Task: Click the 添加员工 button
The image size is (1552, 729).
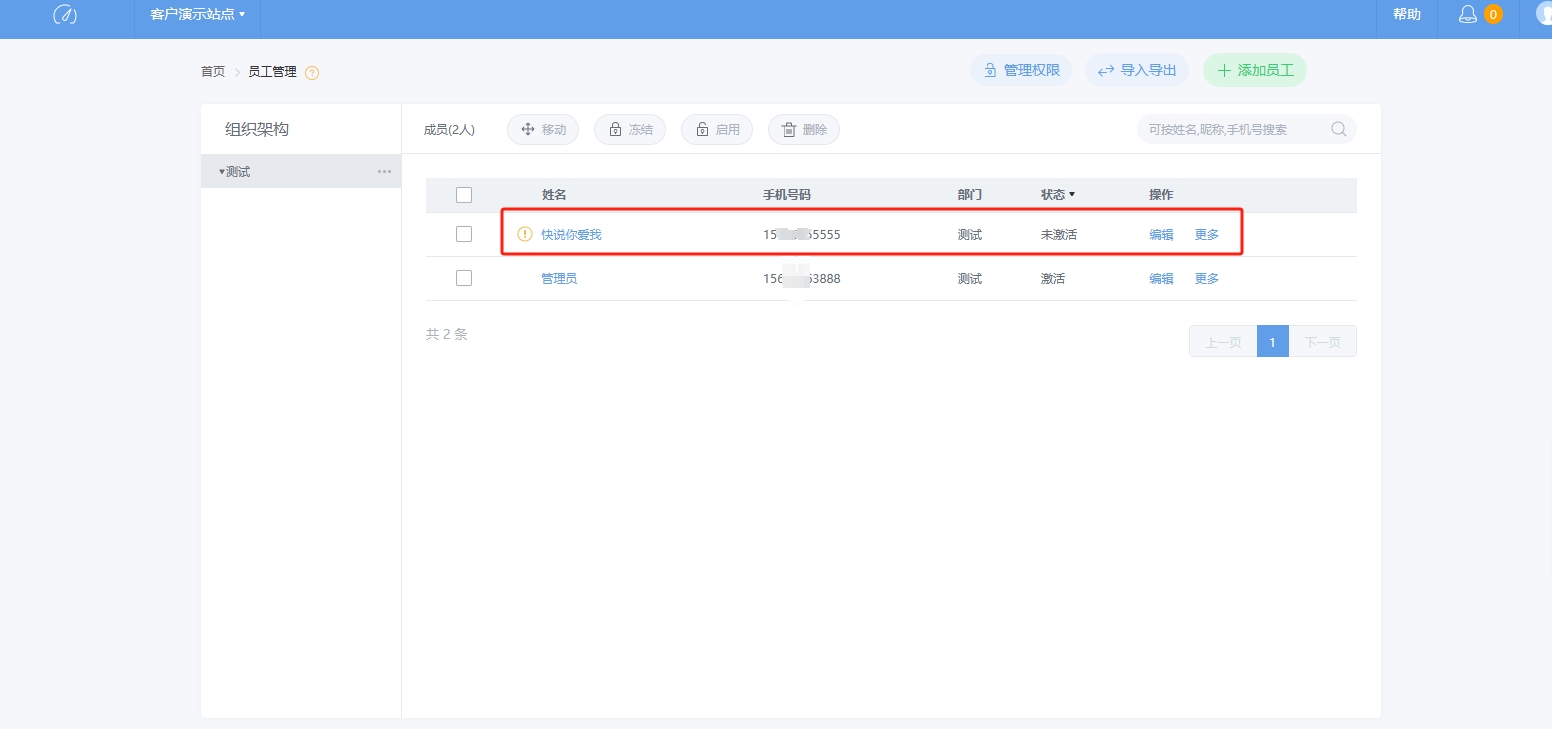Action: coord(1254,70)
